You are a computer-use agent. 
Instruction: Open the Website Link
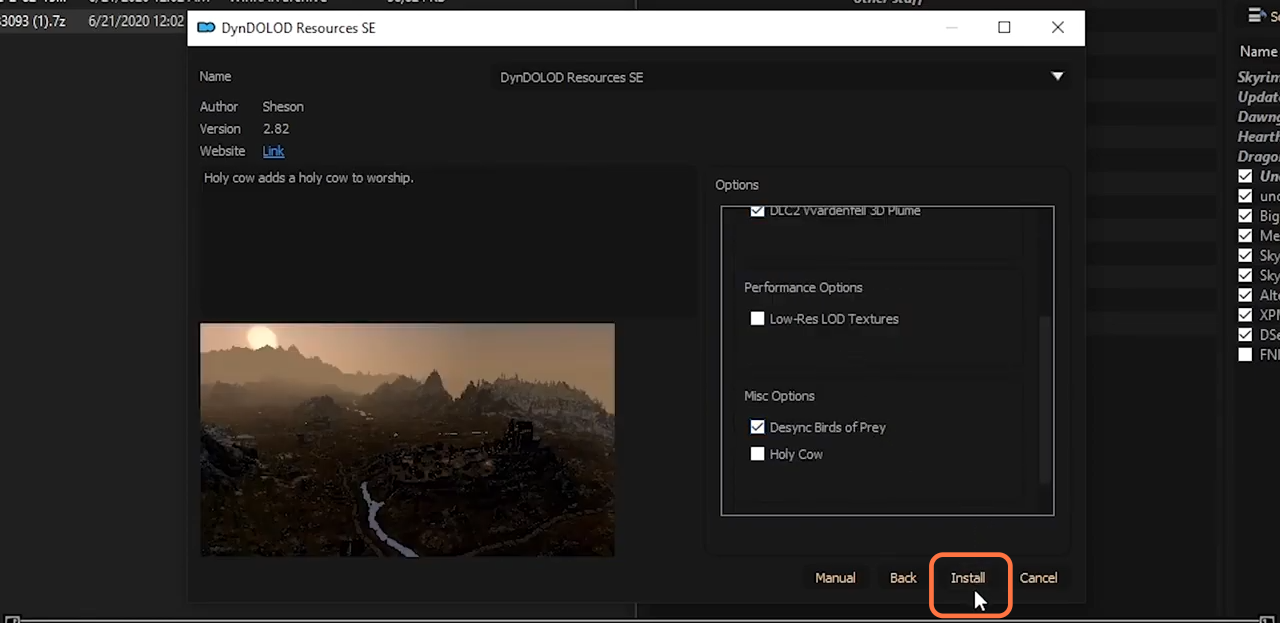click(273, 151)
